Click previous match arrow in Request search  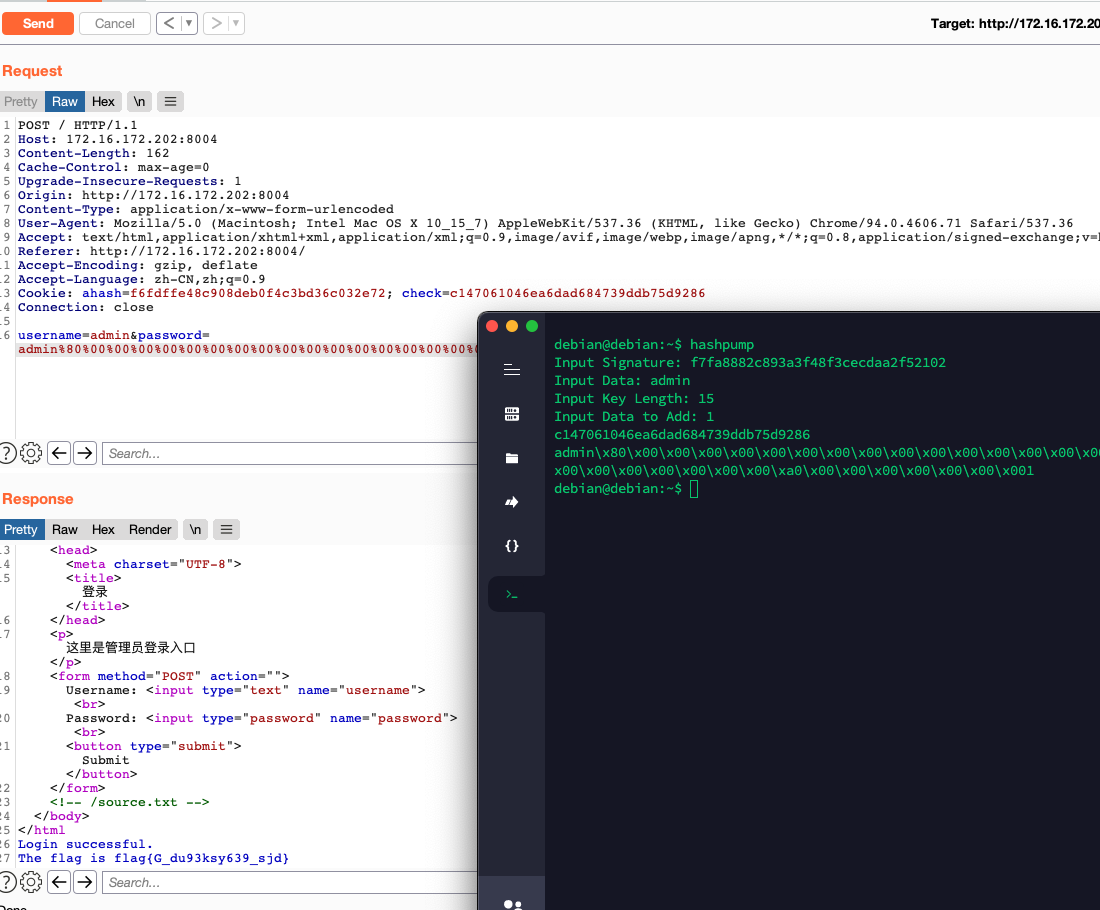click(60, 453)
